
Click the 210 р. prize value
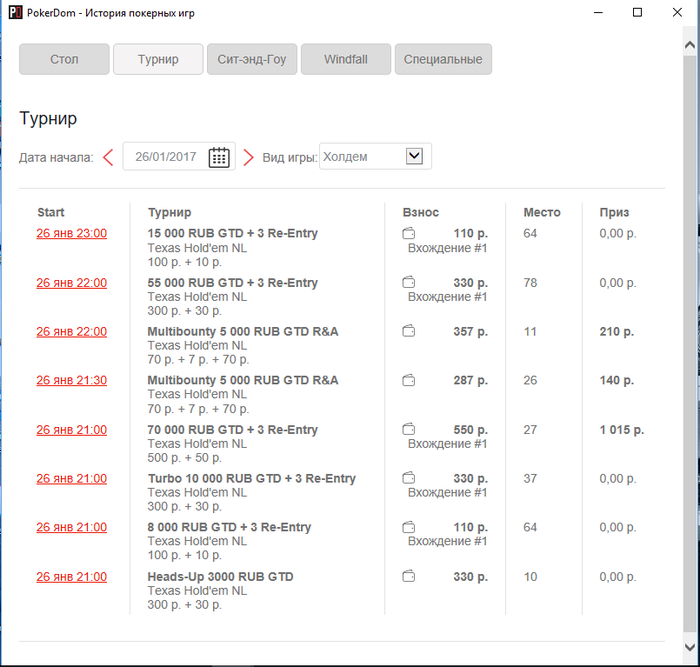point(617,331)
